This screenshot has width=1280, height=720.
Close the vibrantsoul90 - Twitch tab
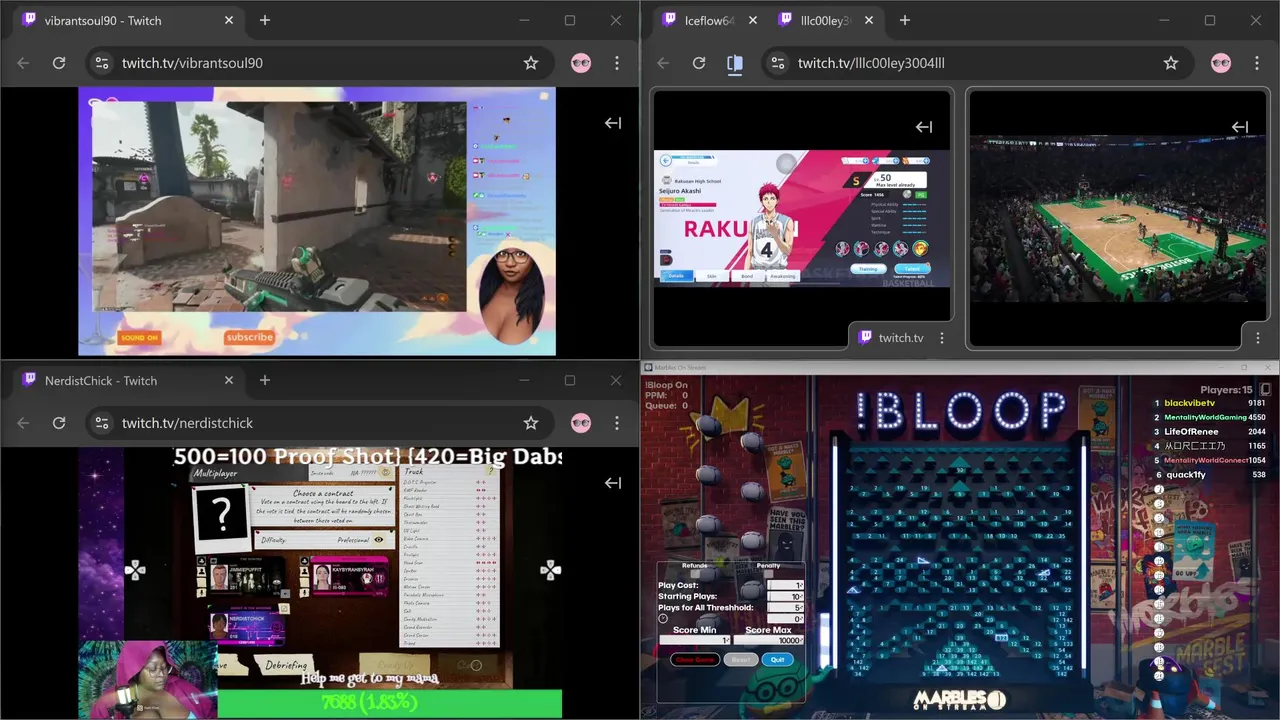coord(229,20)
